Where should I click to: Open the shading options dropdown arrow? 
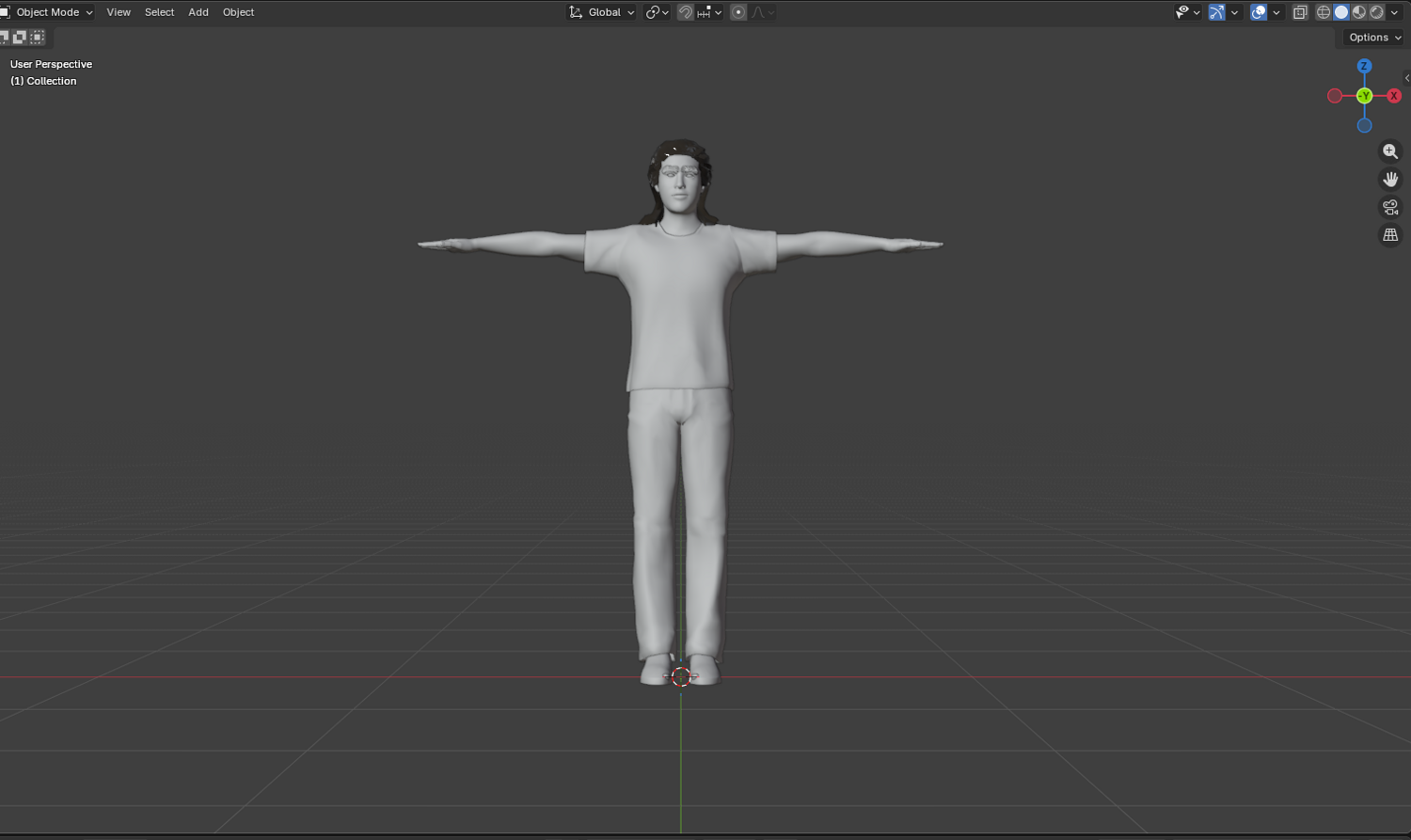[1395, 12]
